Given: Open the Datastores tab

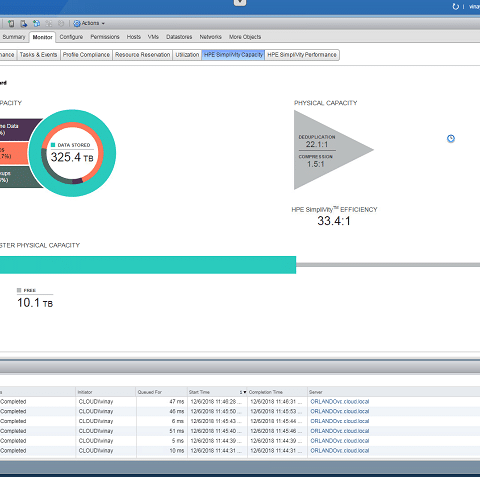Looking at the screenshot, I should pyautogui.click(x=179, y=37).
